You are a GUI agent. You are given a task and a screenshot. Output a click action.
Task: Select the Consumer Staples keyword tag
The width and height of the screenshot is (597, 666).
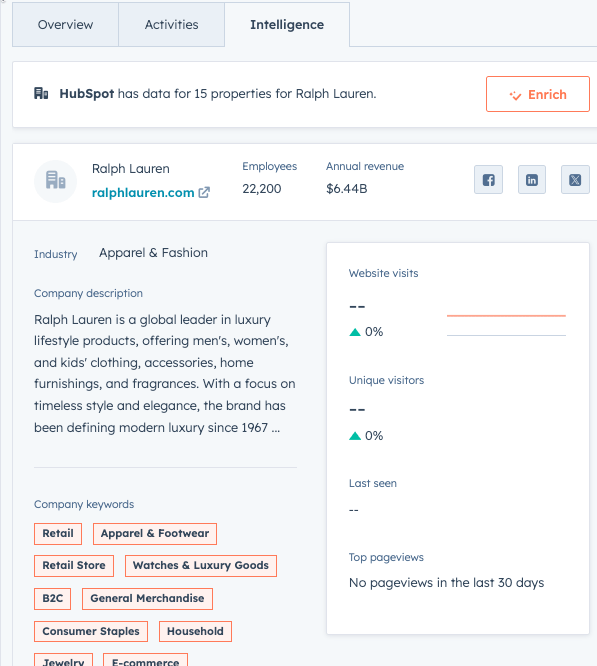91,632
